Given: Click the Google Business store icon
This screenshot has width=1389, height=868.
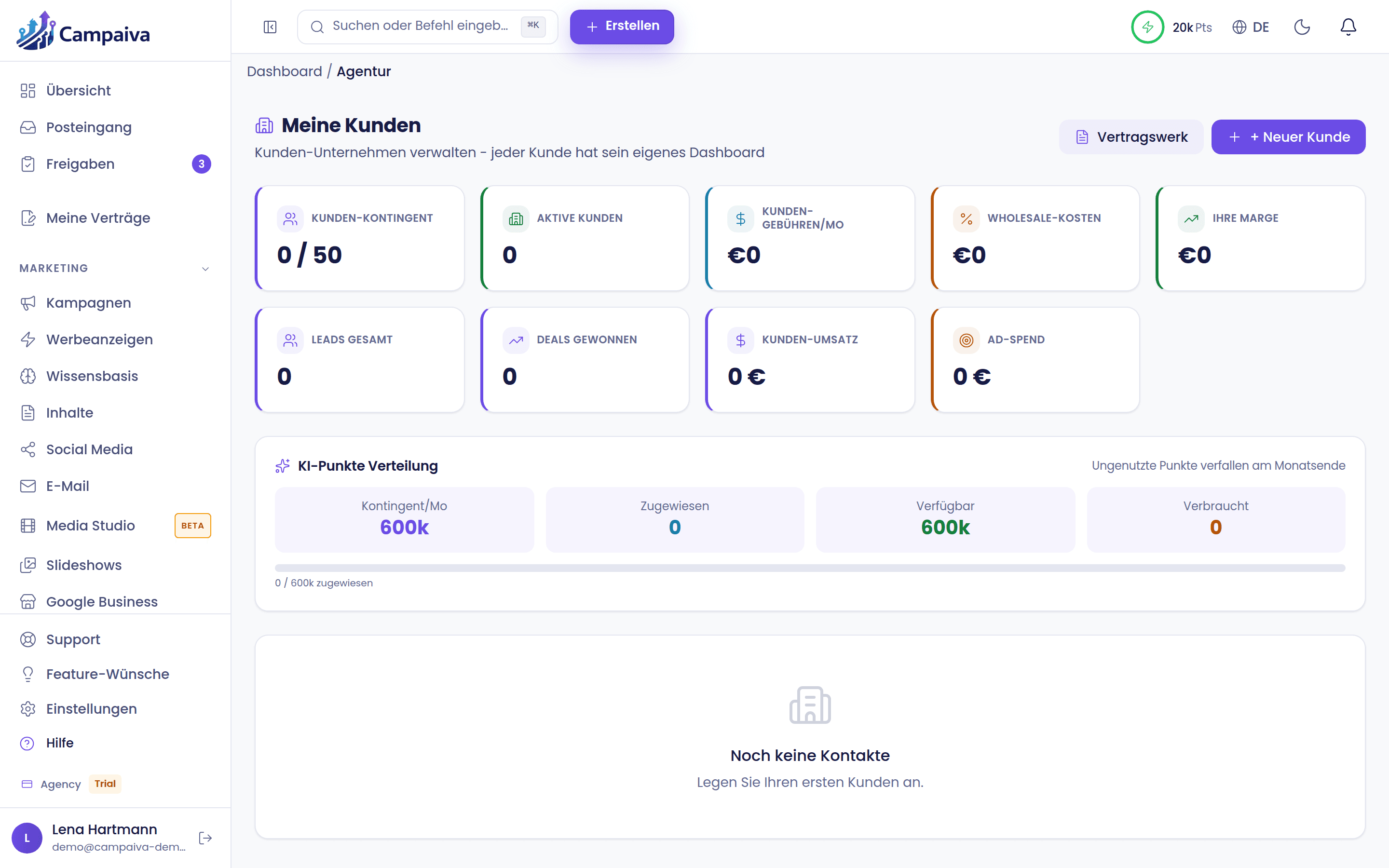Looking at the screenshot, I should [27, 602].
